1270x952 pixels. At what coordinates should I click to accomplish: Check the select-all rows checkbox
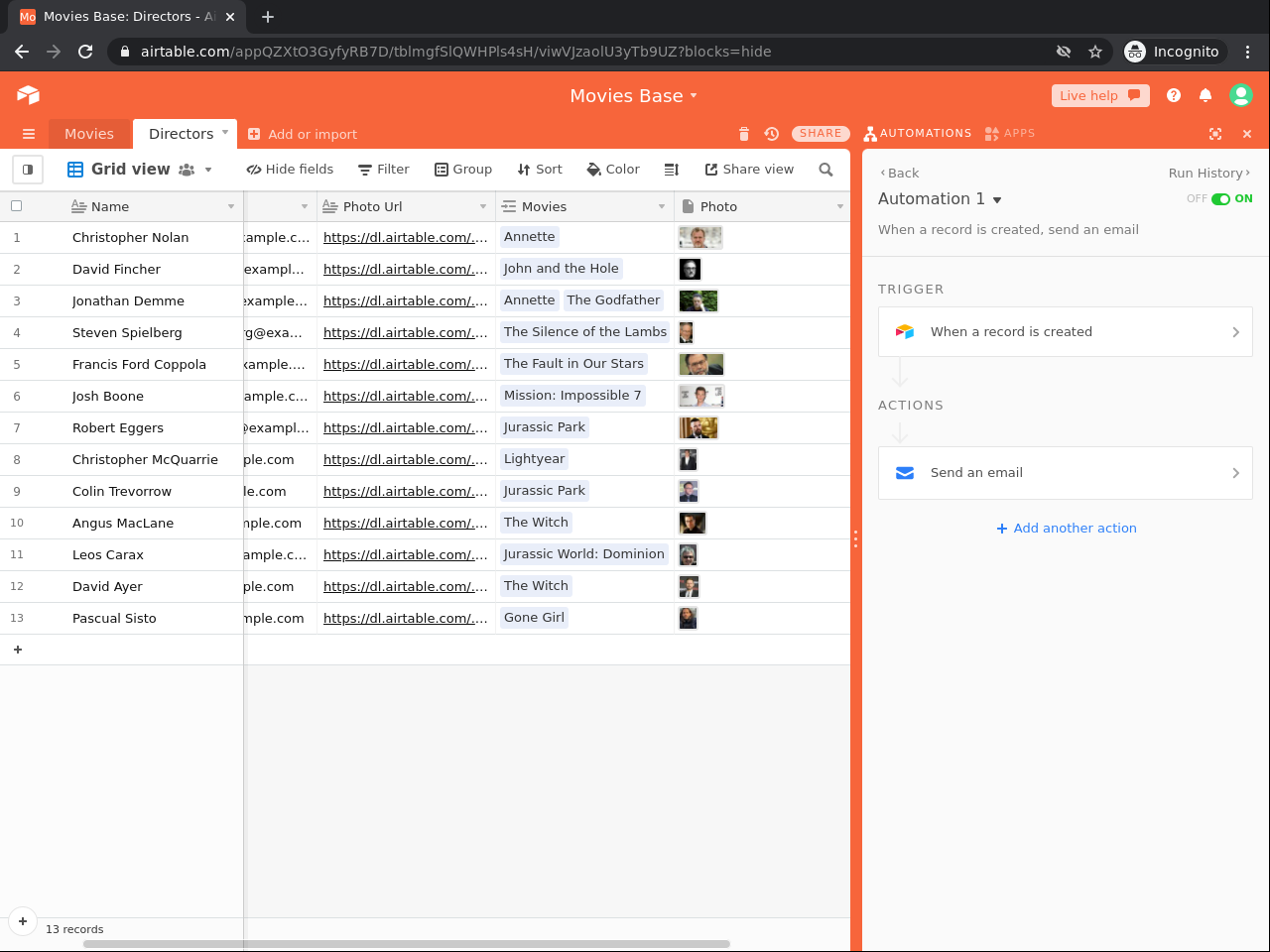16,206
